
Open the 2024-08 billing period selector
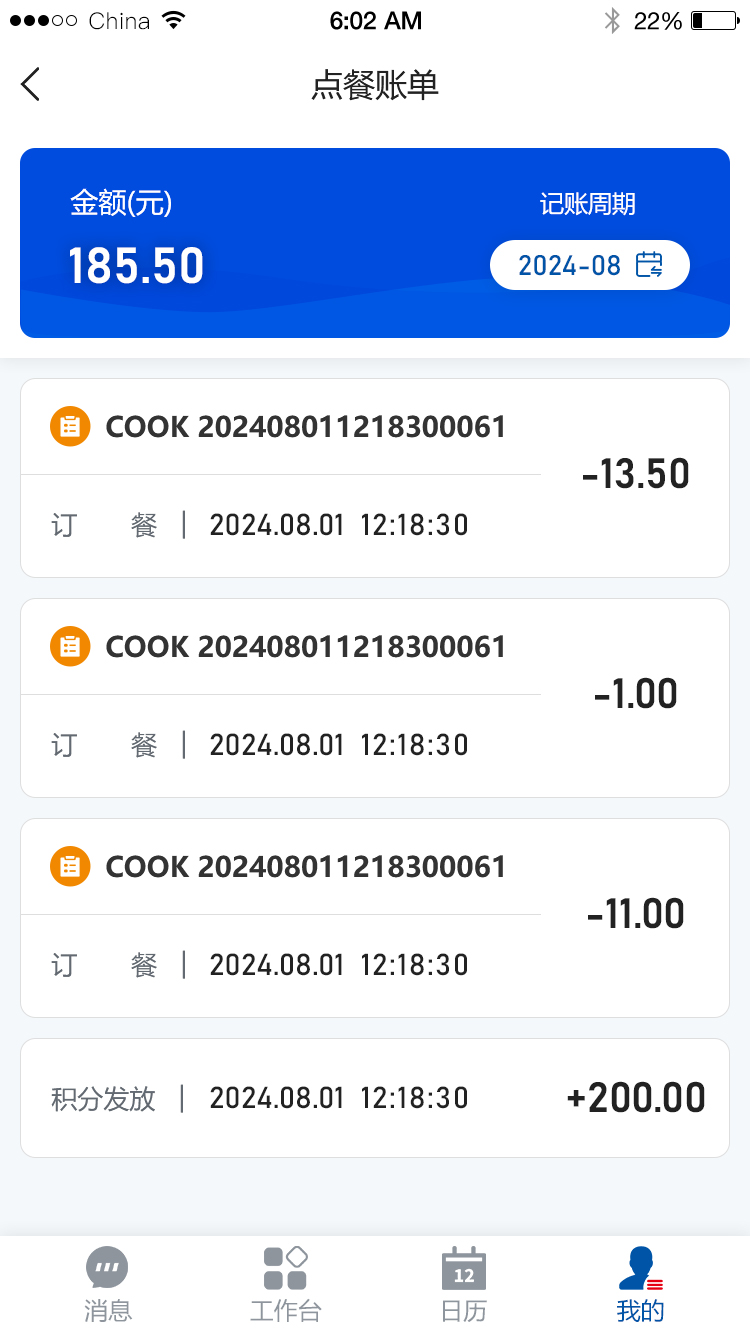tap(589, 265)
